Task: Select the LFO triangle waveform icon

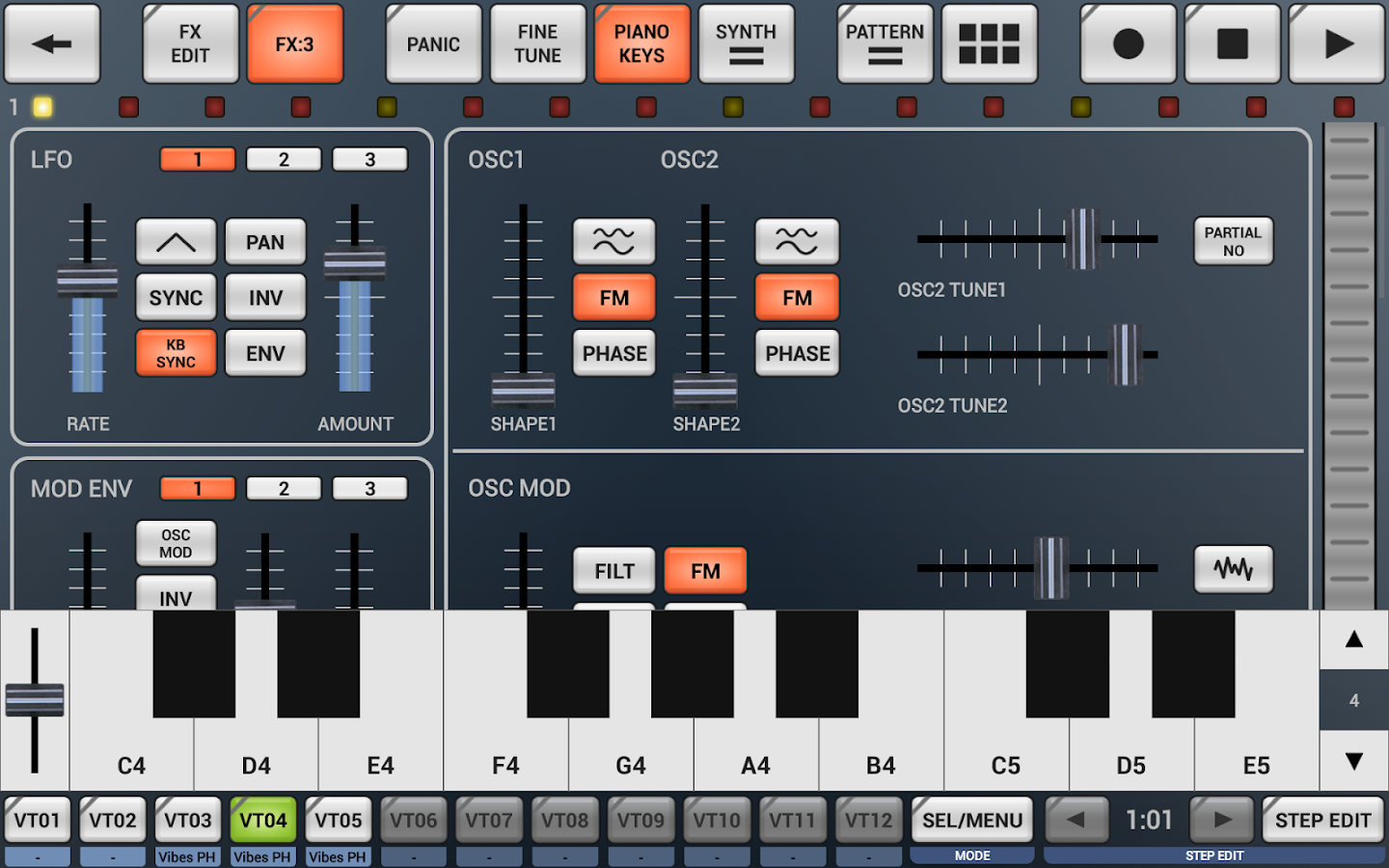Action: [x=176, y=242]
